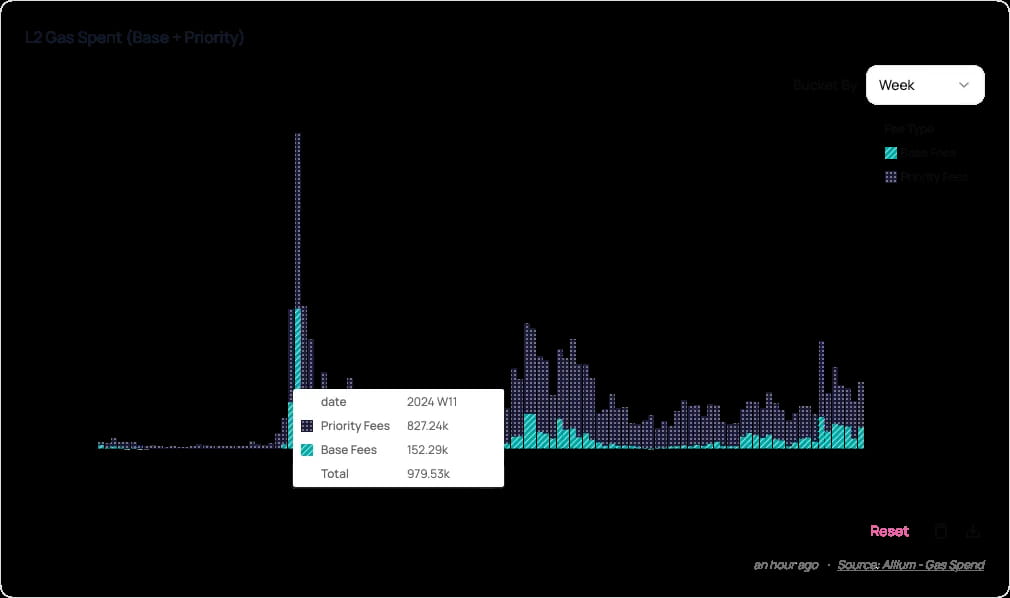Screen dimensions: 1010x598
Task: Click the Base Fees icon in the tooltip
Action: pyautogui.click(x=307, y=450)
